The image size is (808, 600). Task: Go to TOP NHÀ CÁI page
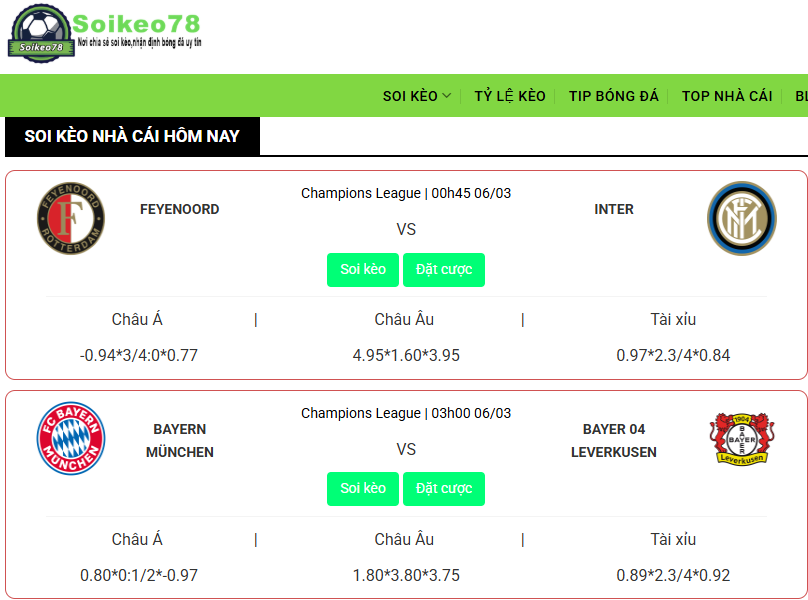pos(727,96)
